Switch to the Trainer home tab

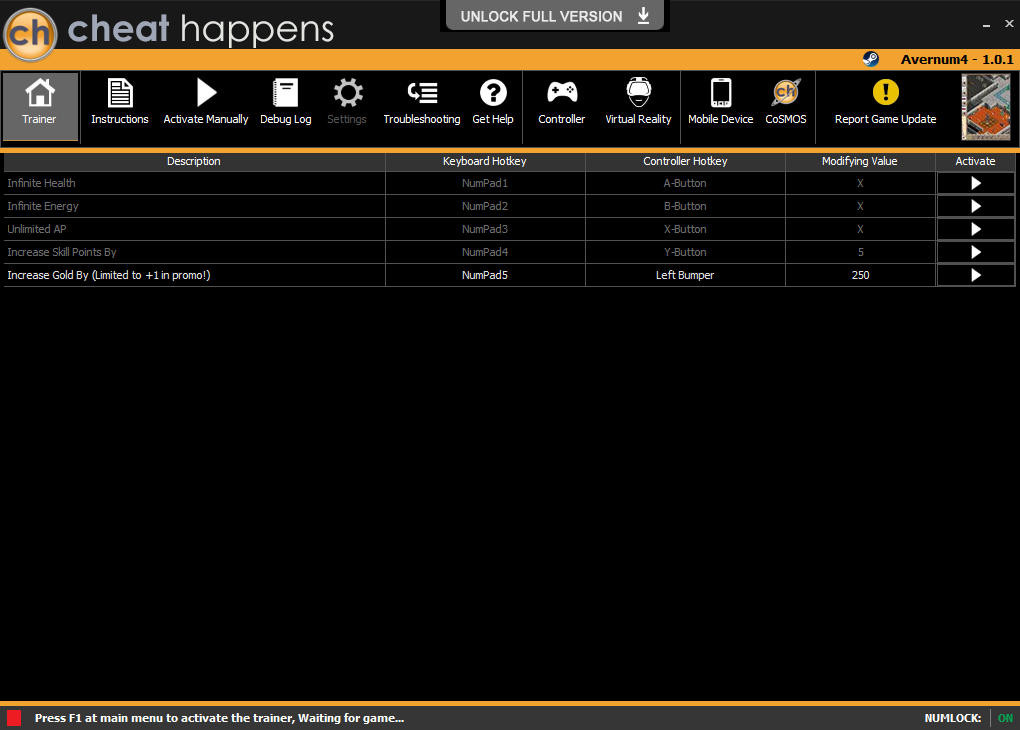click(x=40, y=107)
